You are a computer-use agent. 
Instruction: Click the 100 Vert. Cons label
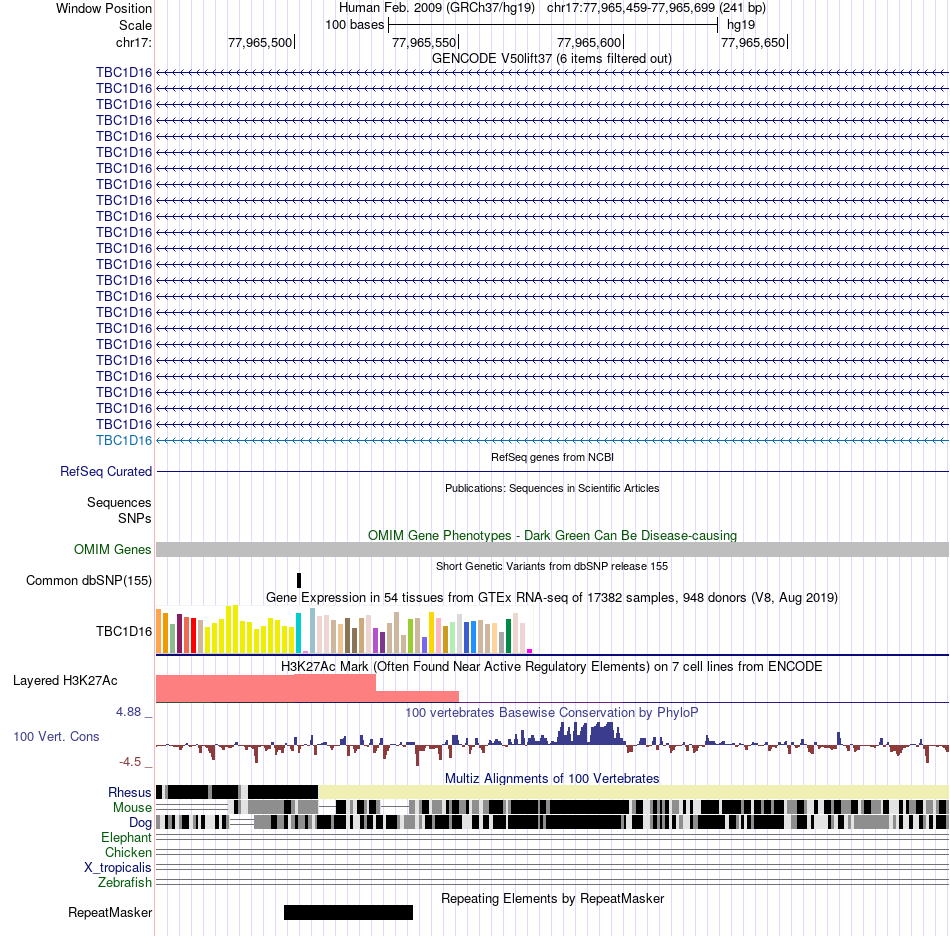56,737
